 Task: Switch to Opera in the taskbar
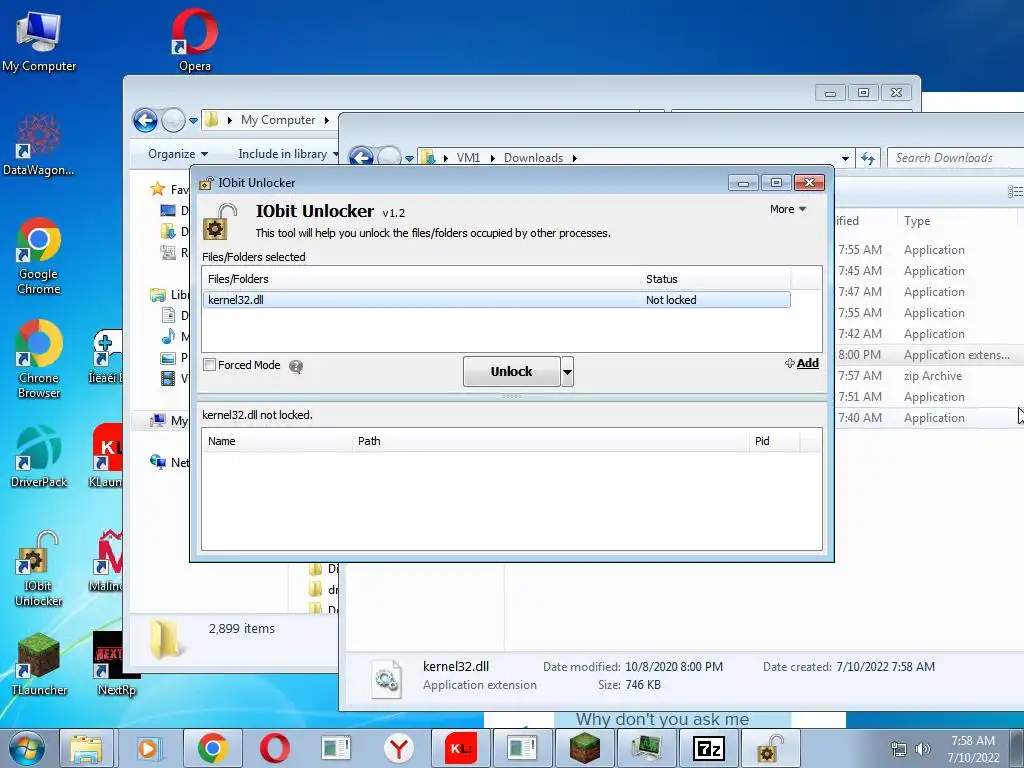pyautogui.click(x=274, y=748)
